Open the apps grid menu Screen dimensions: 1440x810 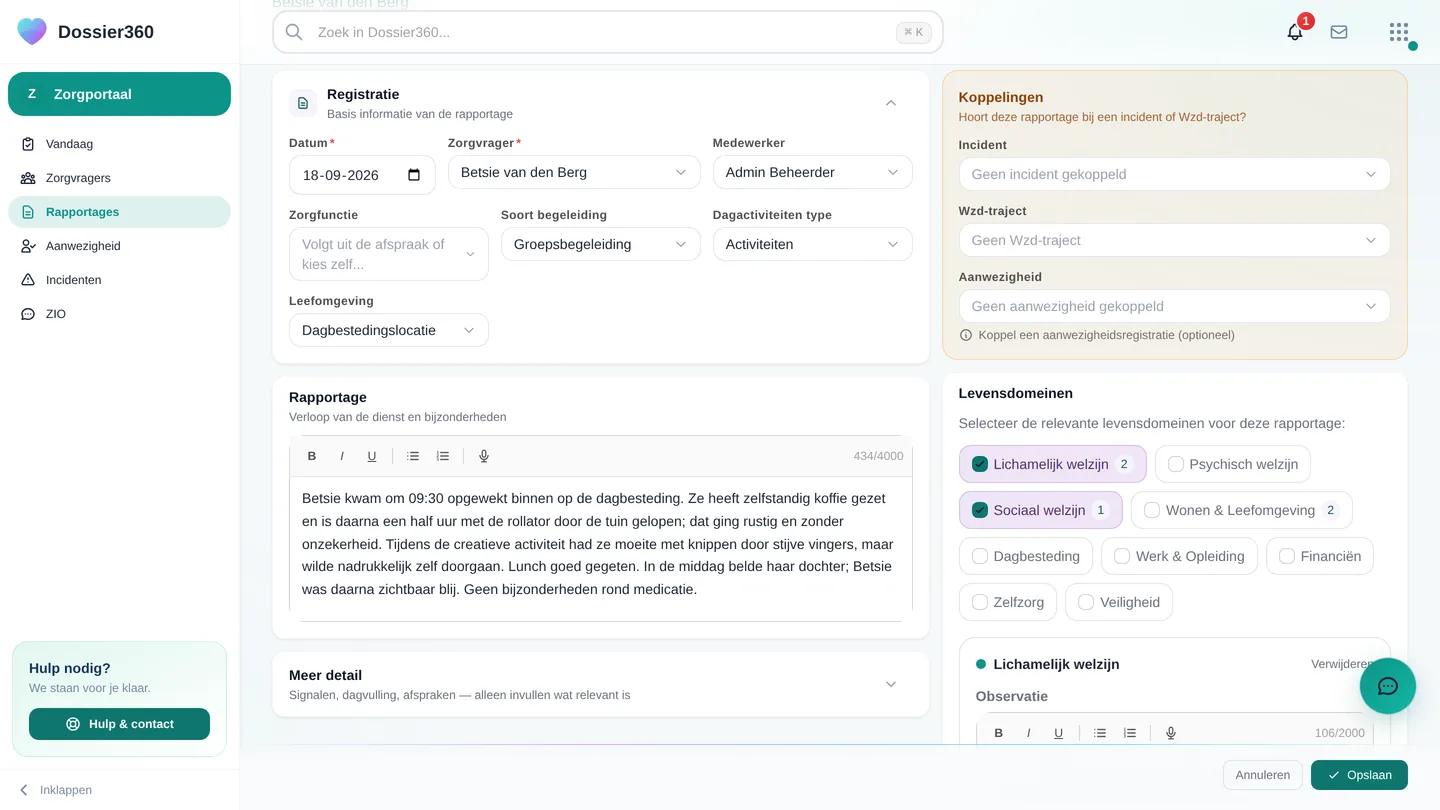1399,32
